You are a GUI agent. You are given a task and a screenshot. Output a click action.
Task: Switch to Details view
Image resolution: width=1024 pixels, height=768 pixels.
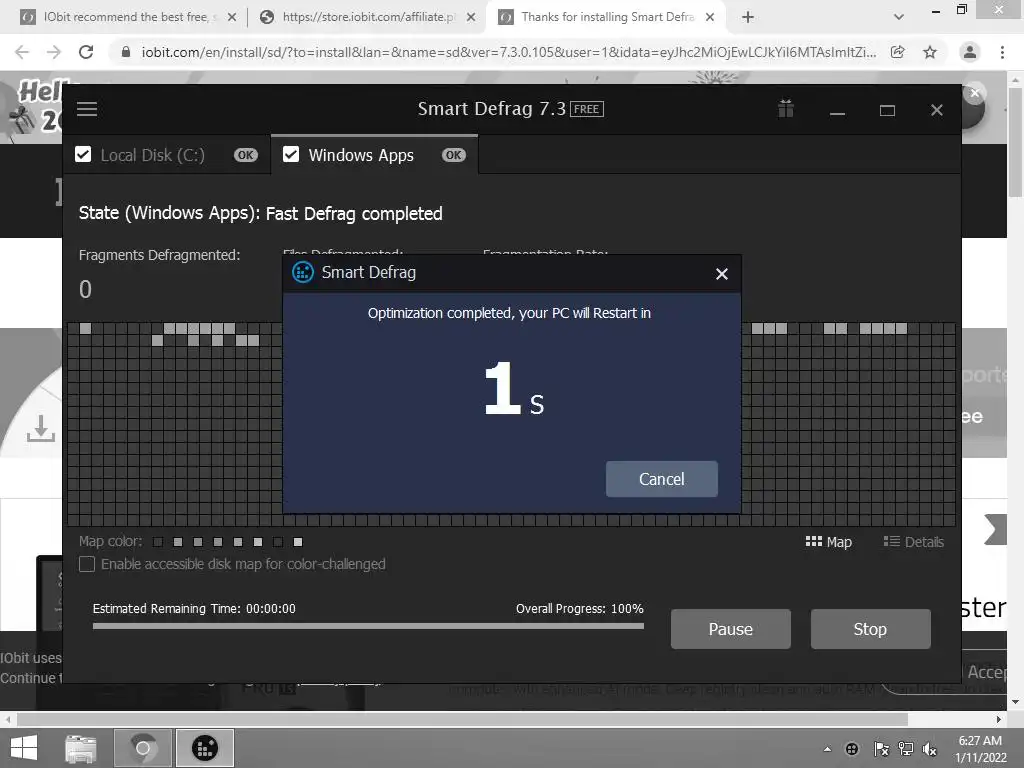point(913,542)
